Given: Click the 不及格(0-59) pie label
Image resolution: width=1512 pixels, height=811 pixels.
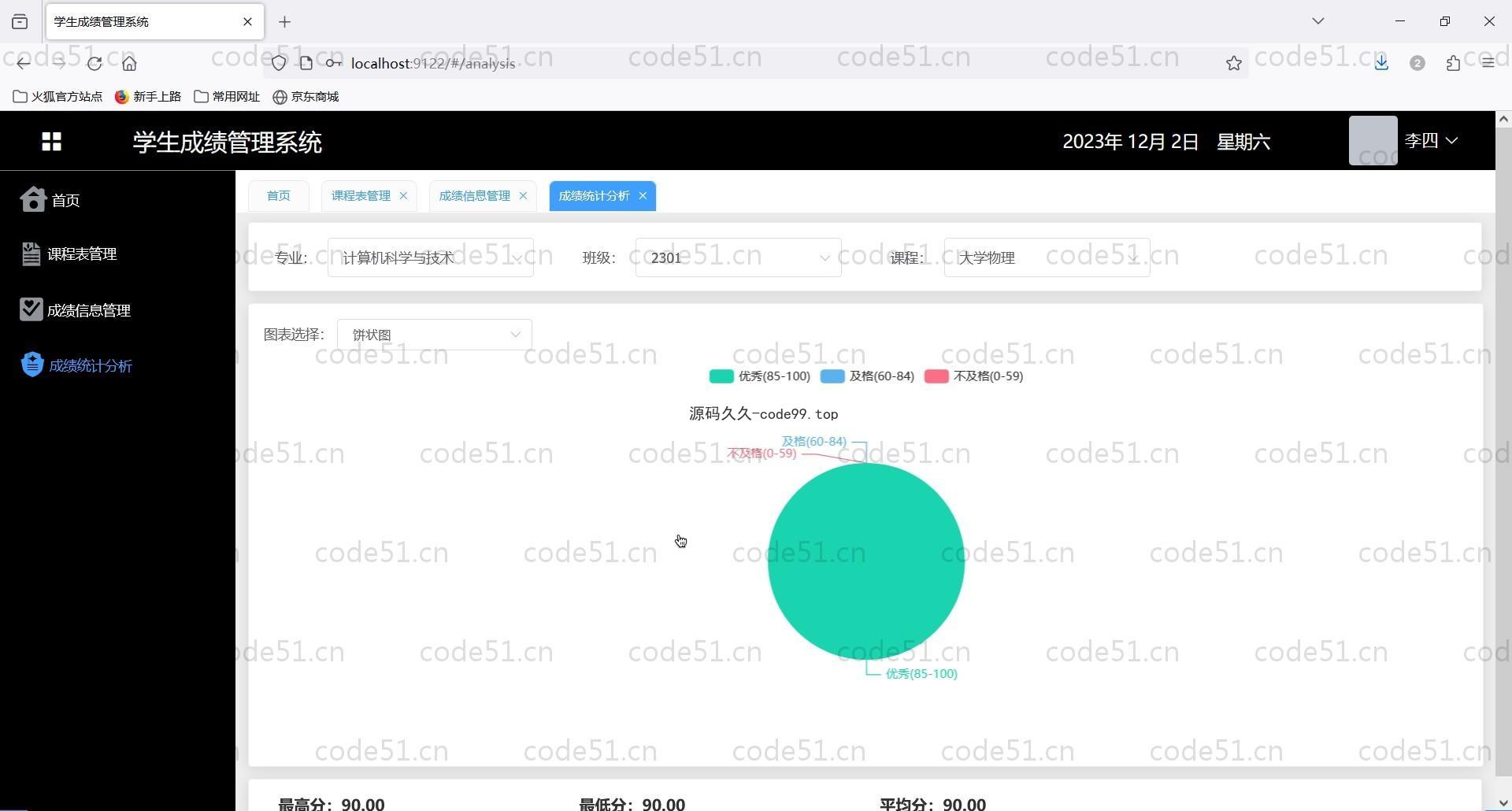Looking at the screenshot, I should 762,454.
